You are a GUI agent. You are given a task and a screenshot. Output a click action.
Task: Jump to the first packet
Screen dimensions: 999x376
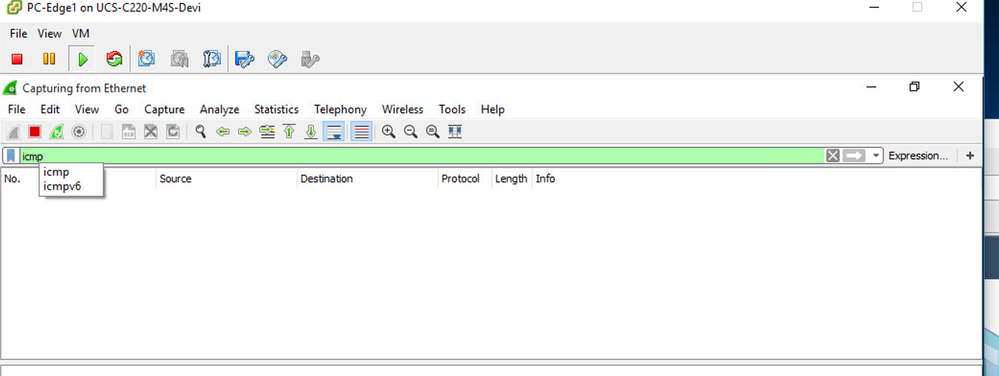289,132
